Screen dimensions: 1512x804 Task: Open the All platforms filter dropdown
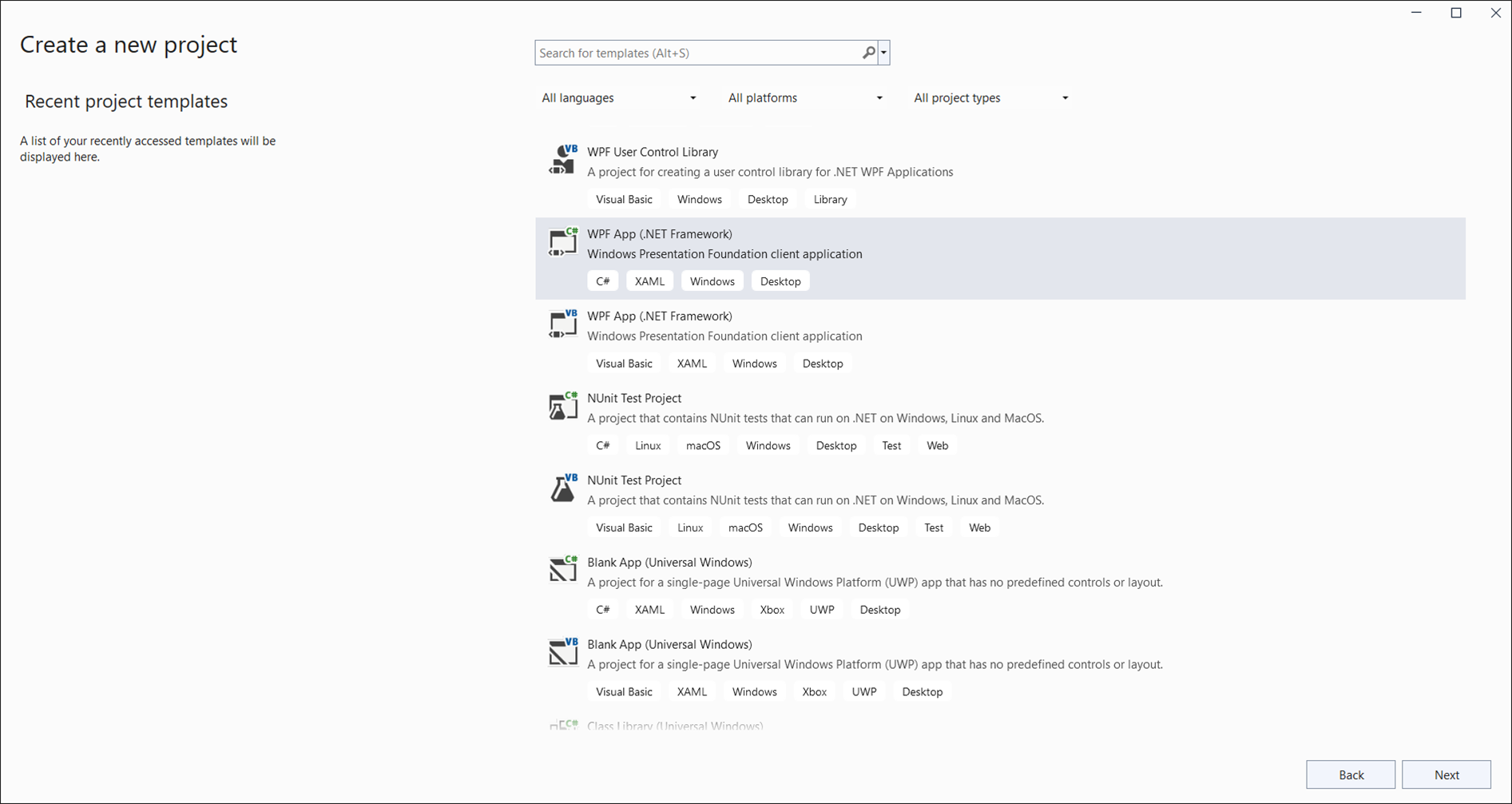coord(805,98)
